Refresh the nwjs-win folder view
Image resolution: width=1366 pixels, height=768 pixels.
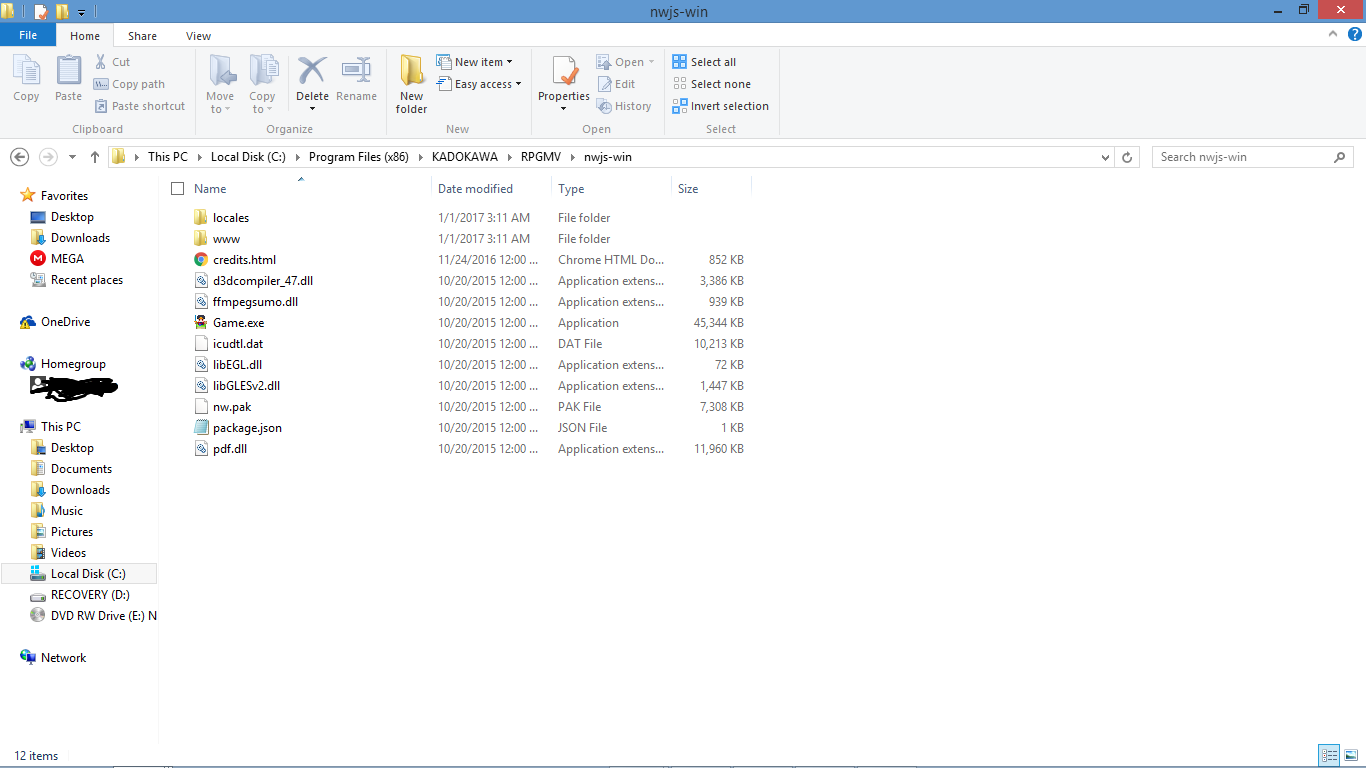coord(1128,157)
